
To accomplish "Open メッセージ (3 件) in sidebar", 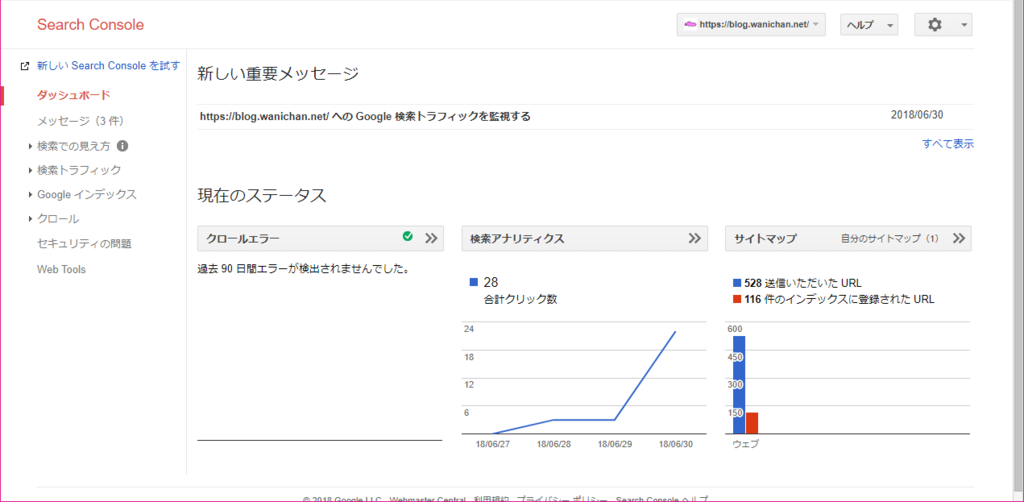I will 80,121.
